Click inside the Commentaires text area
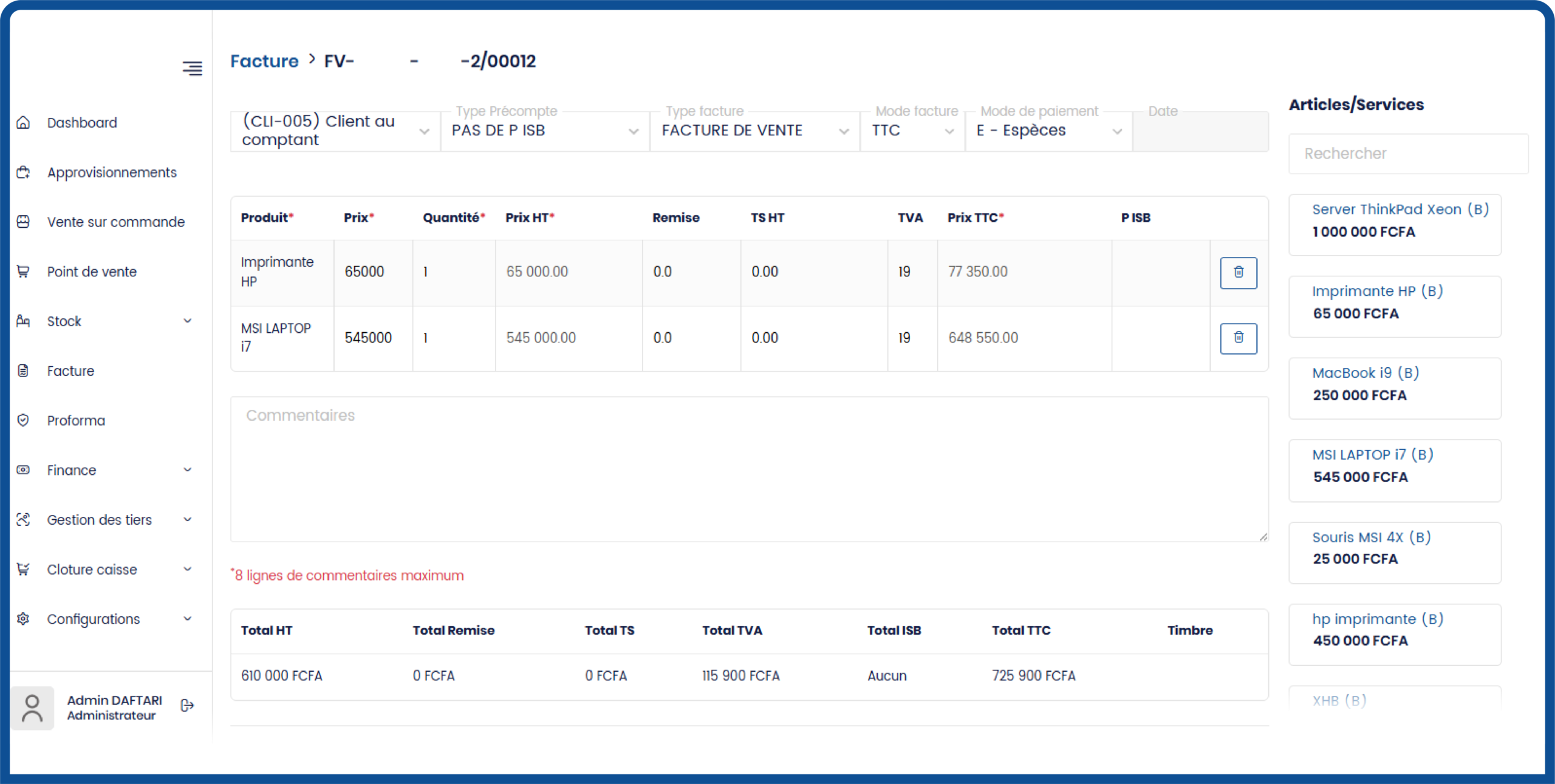 coord(748,469)
